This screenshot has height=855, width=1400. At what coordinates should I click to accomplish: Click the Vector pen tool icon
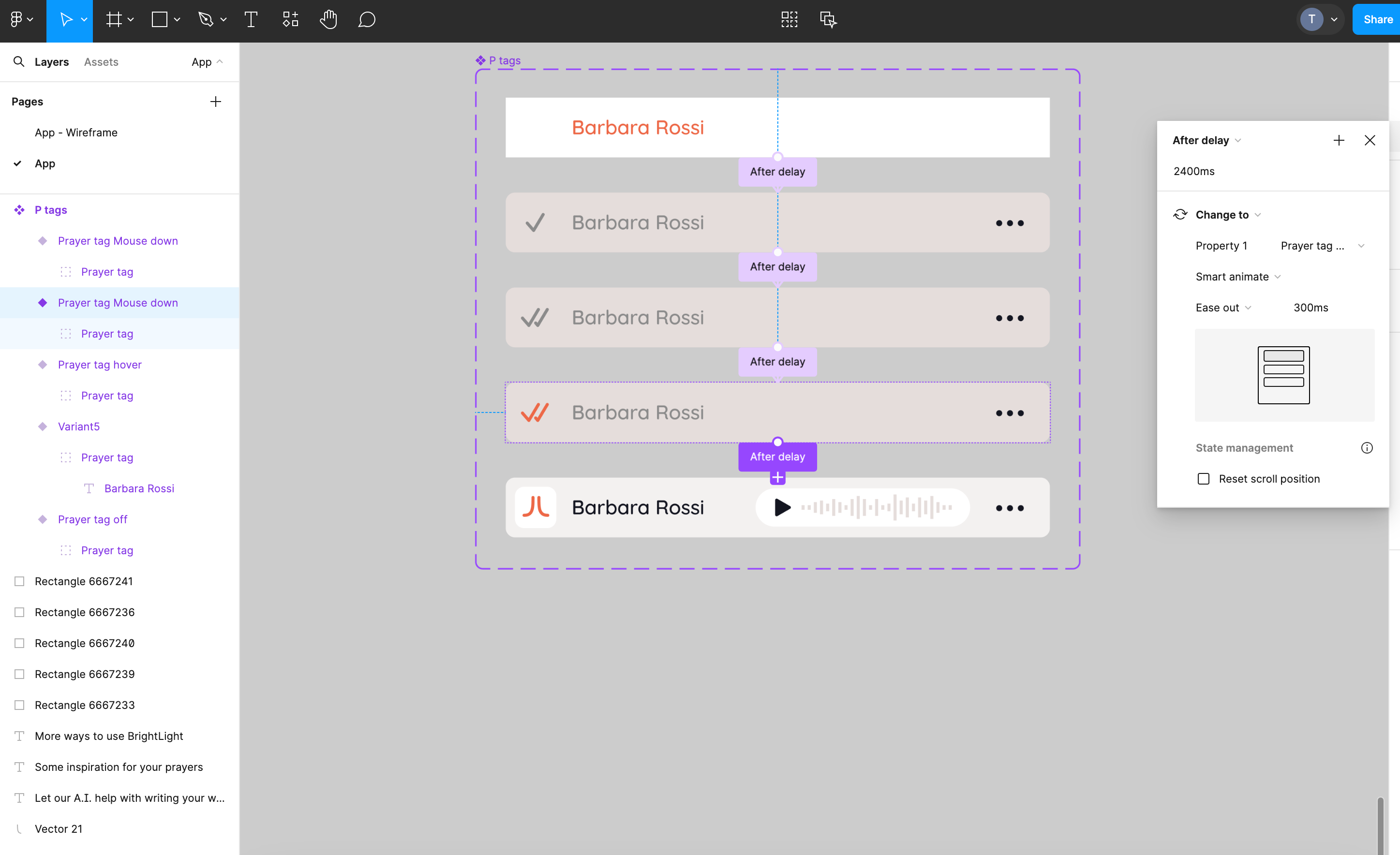[204, 19]
